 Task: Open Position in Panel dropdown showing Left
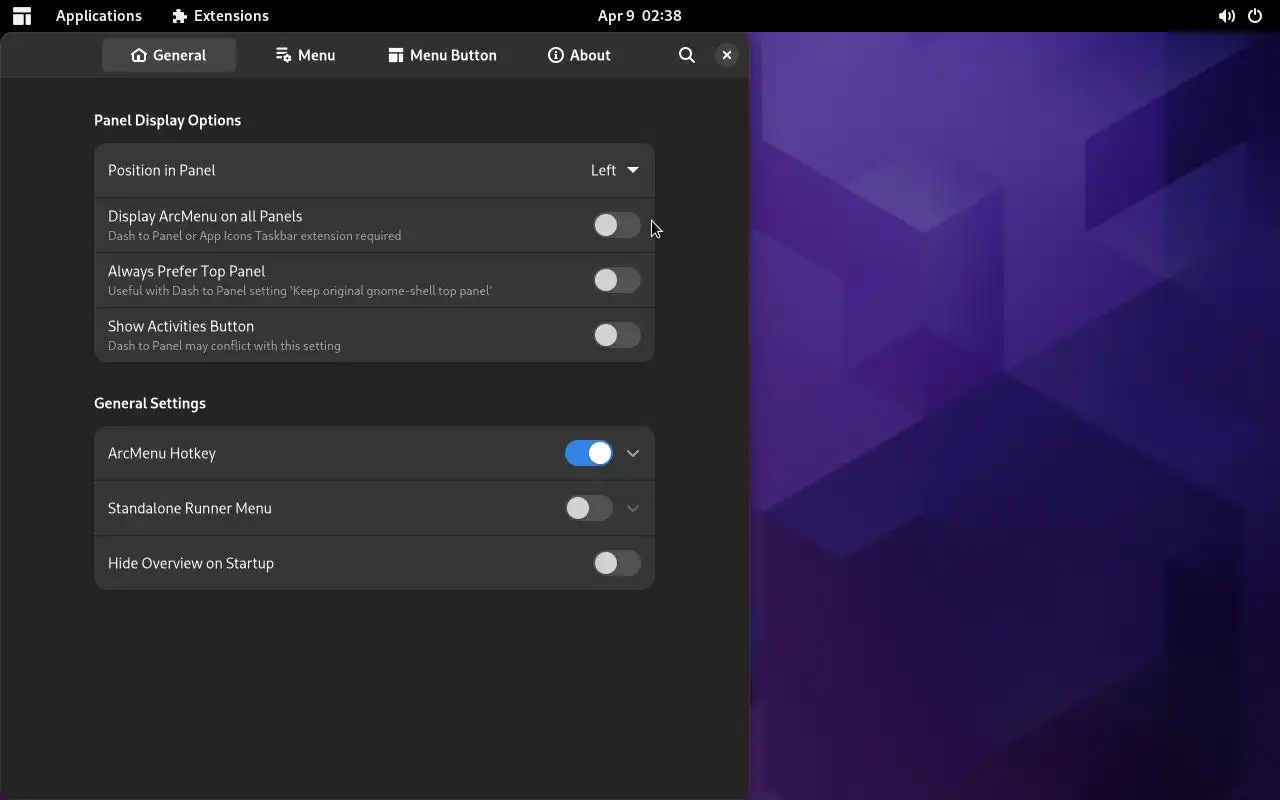point(615,170)
